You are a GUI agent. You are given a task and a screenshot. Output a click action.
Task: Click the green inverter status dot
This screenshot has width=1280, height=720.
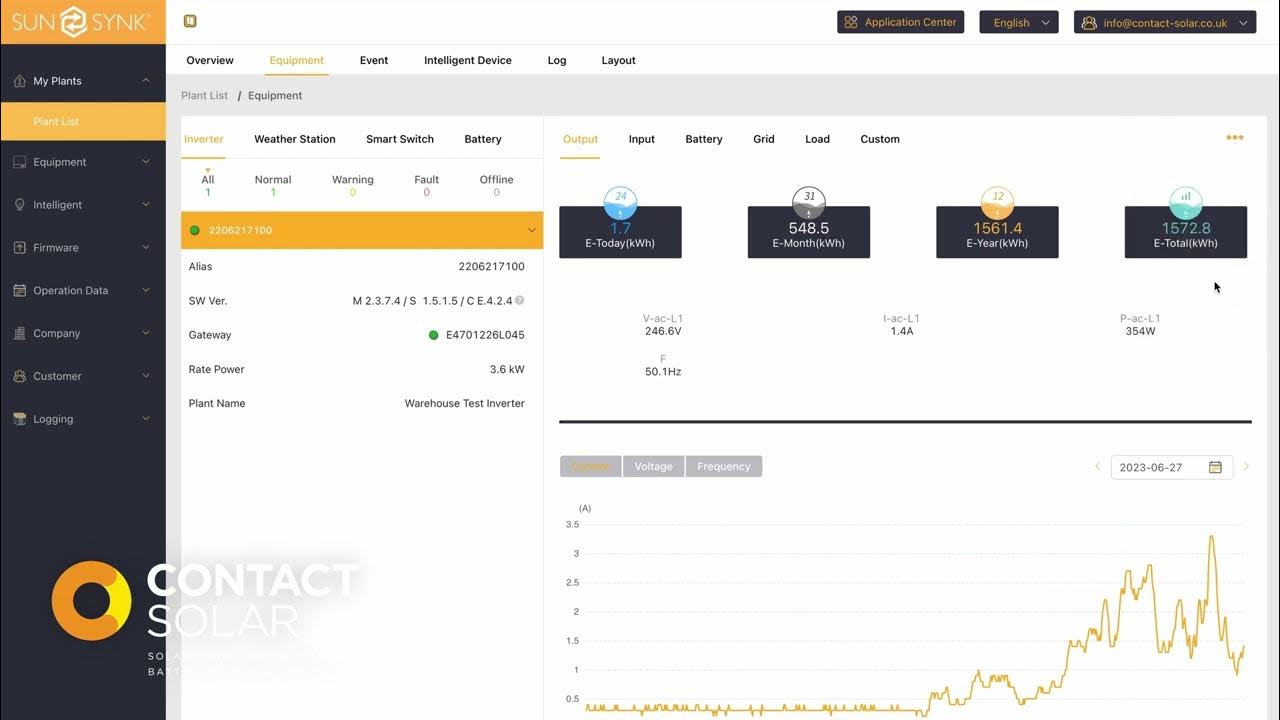[195, 231]
